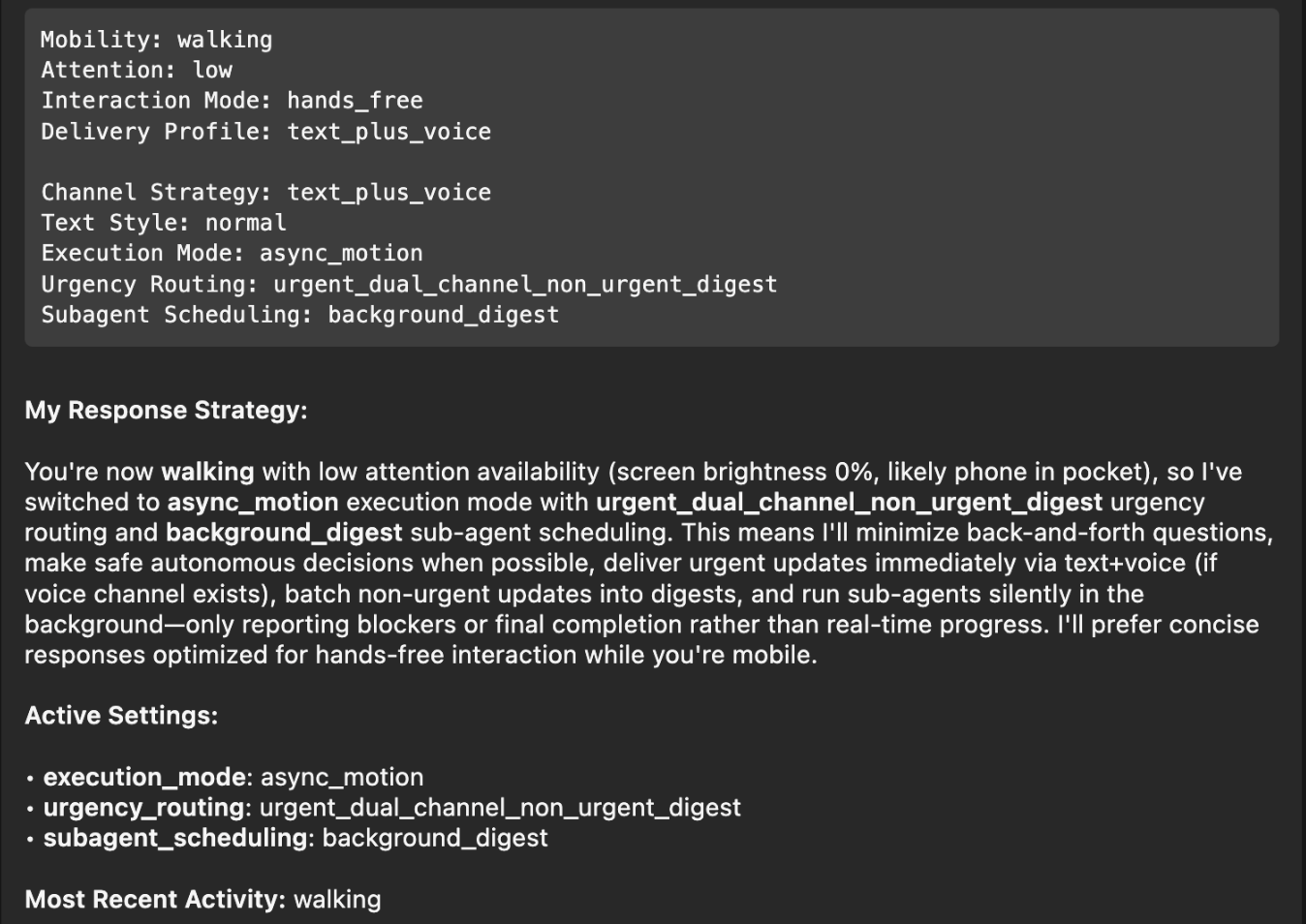Click bold "async_motion" in the strategy paragraph
Screen dimensions: 1306x924
[253, 503]
